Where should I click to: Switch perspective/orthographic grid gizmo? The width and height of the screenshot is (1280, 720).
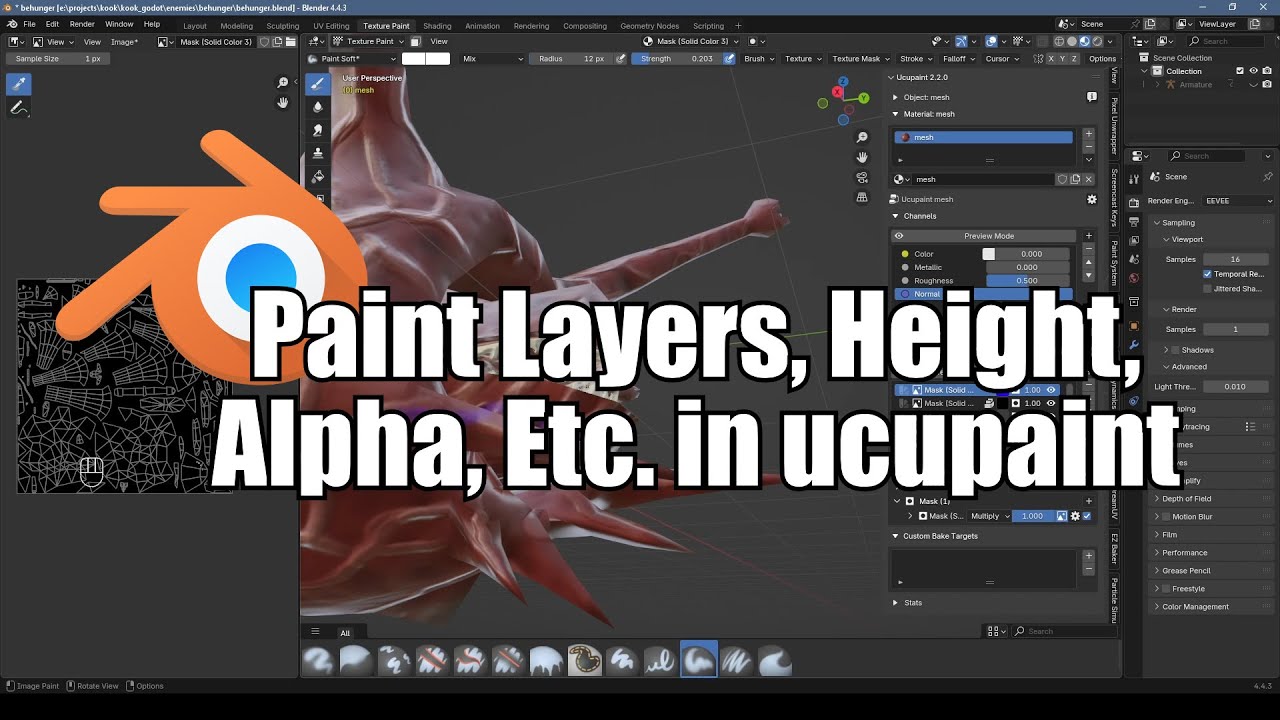(x=862, y=197)
